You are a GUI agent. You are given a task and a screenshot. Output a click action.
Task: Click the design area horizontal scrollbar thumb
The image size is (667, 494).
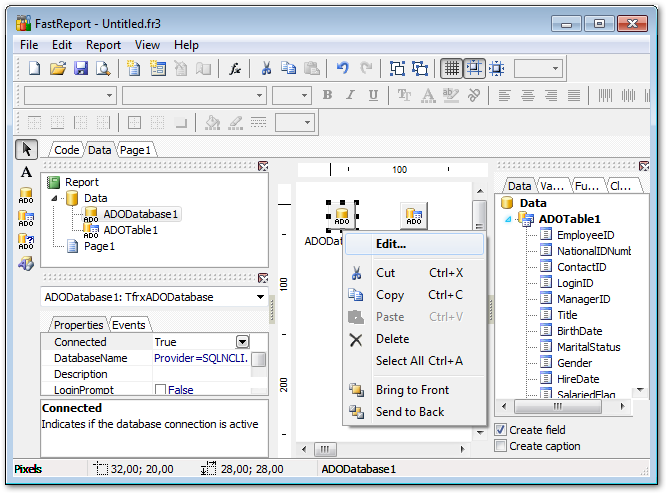(325, 449)
